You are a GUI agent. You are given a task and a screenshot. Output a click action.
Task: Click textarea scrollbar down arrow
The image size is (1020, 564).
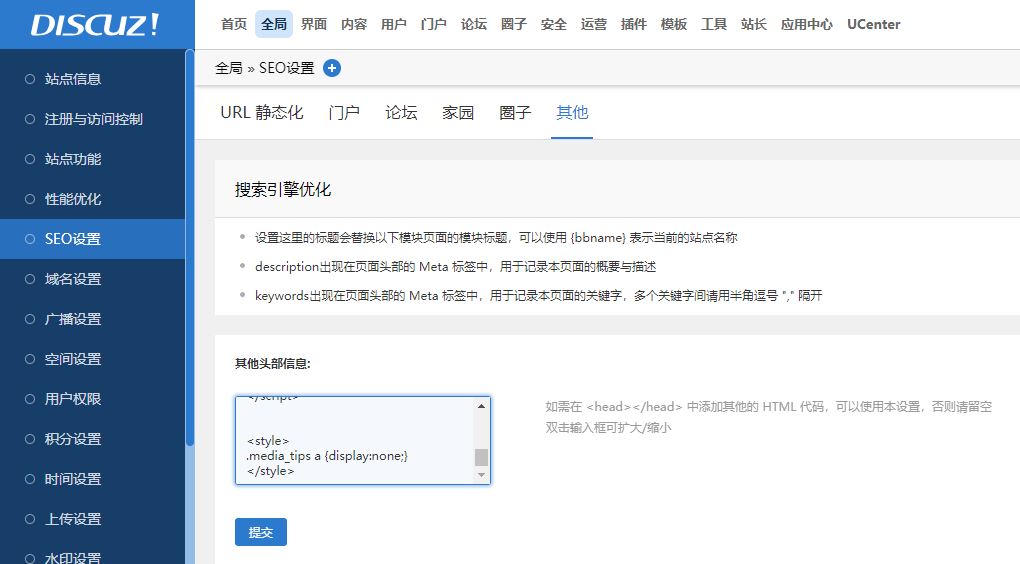[x=481, y=475]
